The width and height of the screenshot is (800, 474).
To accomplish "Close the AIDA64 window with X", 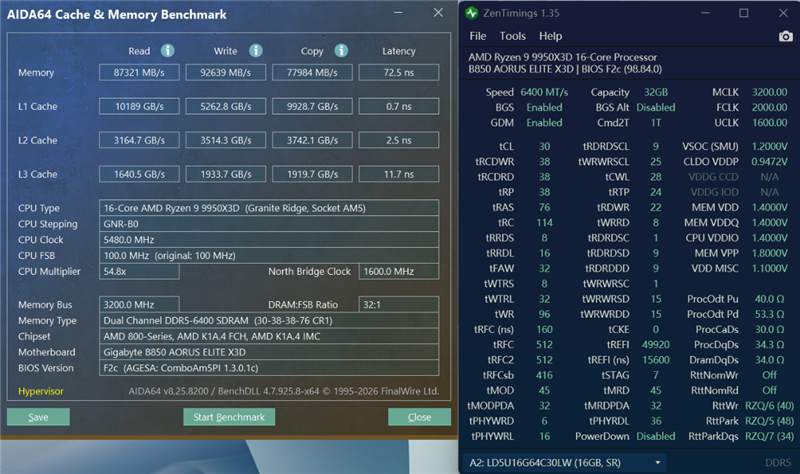I will pos(438,13).
